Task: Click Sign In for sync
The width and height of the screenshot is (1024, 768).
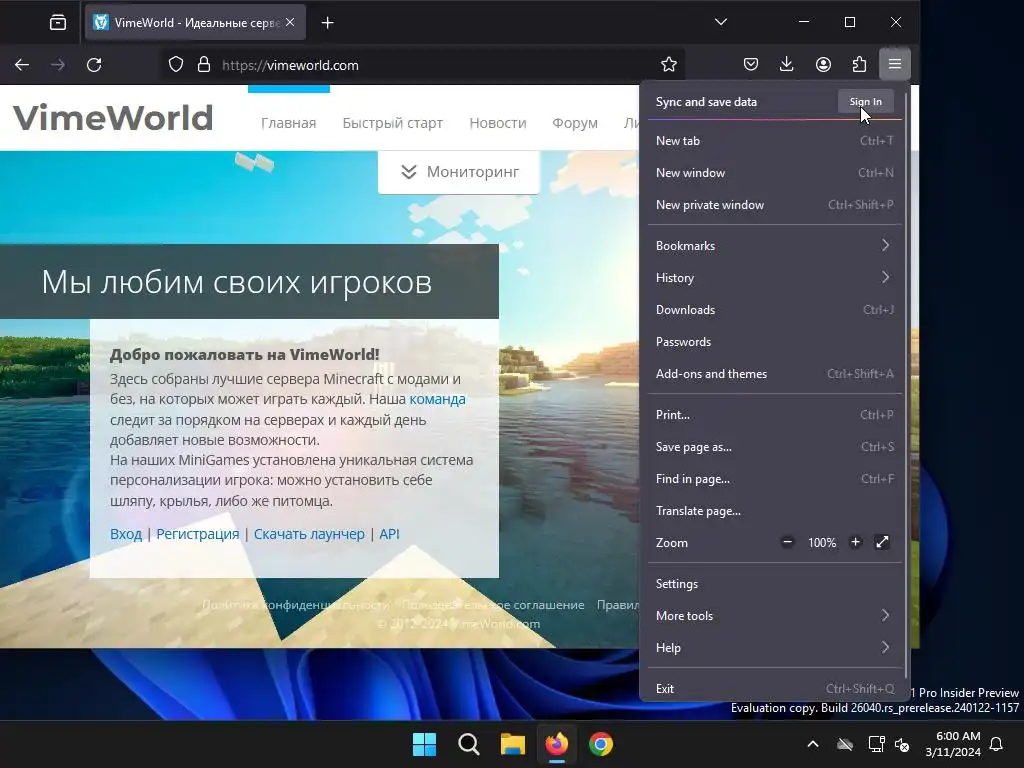Action: click(x=865, y=101)
